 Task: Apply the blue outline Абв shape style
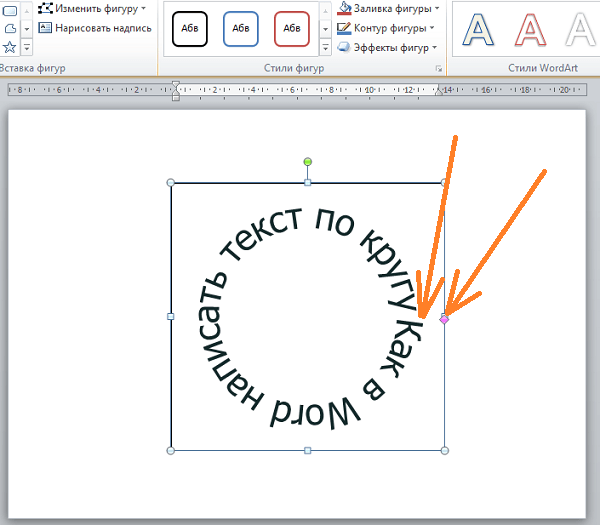tap(241, 29)
